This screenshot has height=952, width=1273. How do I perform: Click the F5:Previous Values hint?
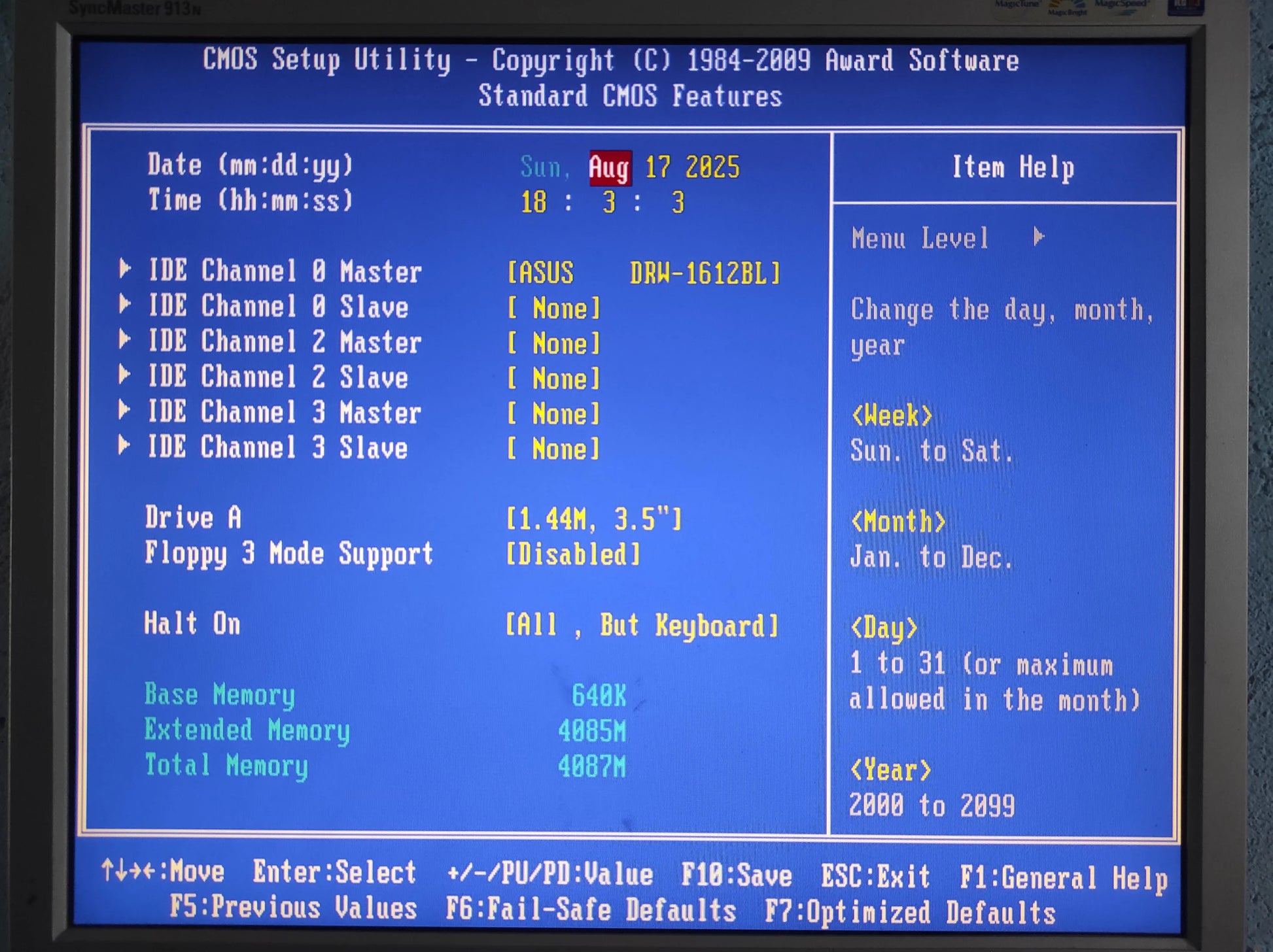[293, 908]
